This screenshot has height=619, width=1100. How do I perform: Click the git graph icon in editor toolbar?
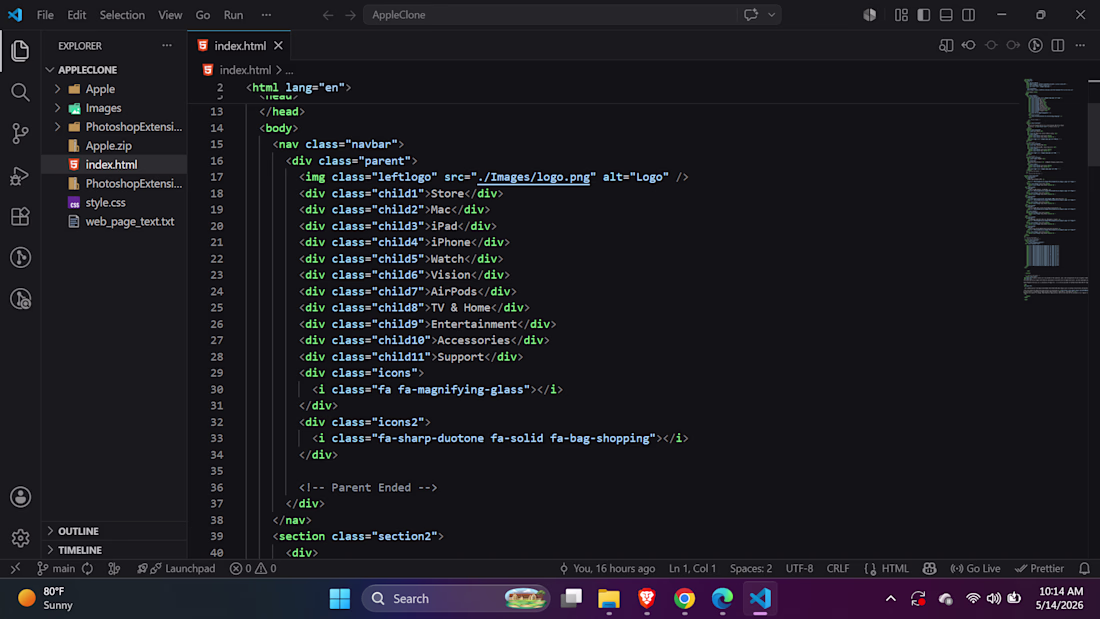(x=1035, y=46)
